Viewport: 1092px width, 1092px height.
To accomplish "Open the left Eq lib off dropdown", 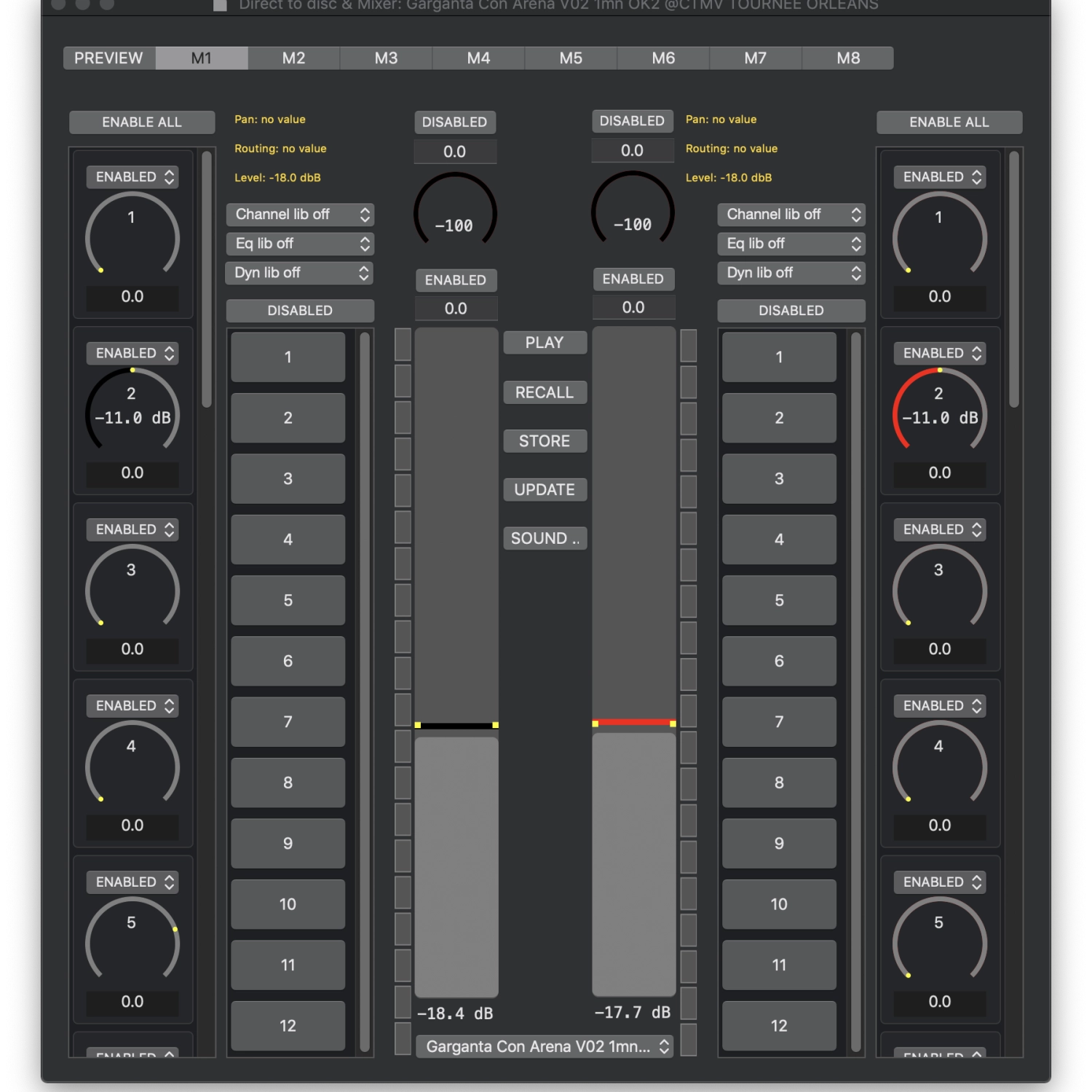I will tap(300, 244).
